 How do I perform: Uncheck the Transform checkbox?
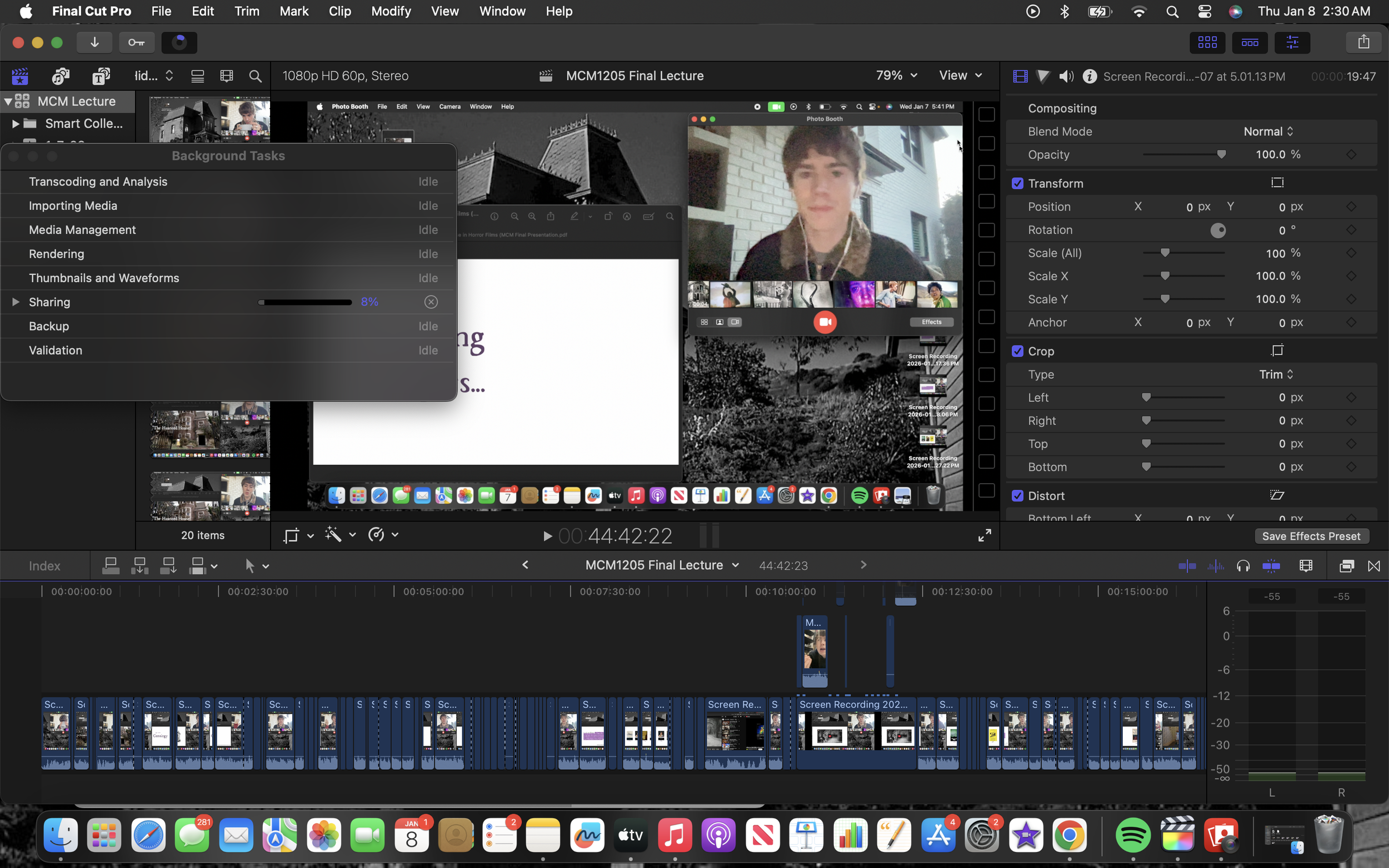(1017, 184)
